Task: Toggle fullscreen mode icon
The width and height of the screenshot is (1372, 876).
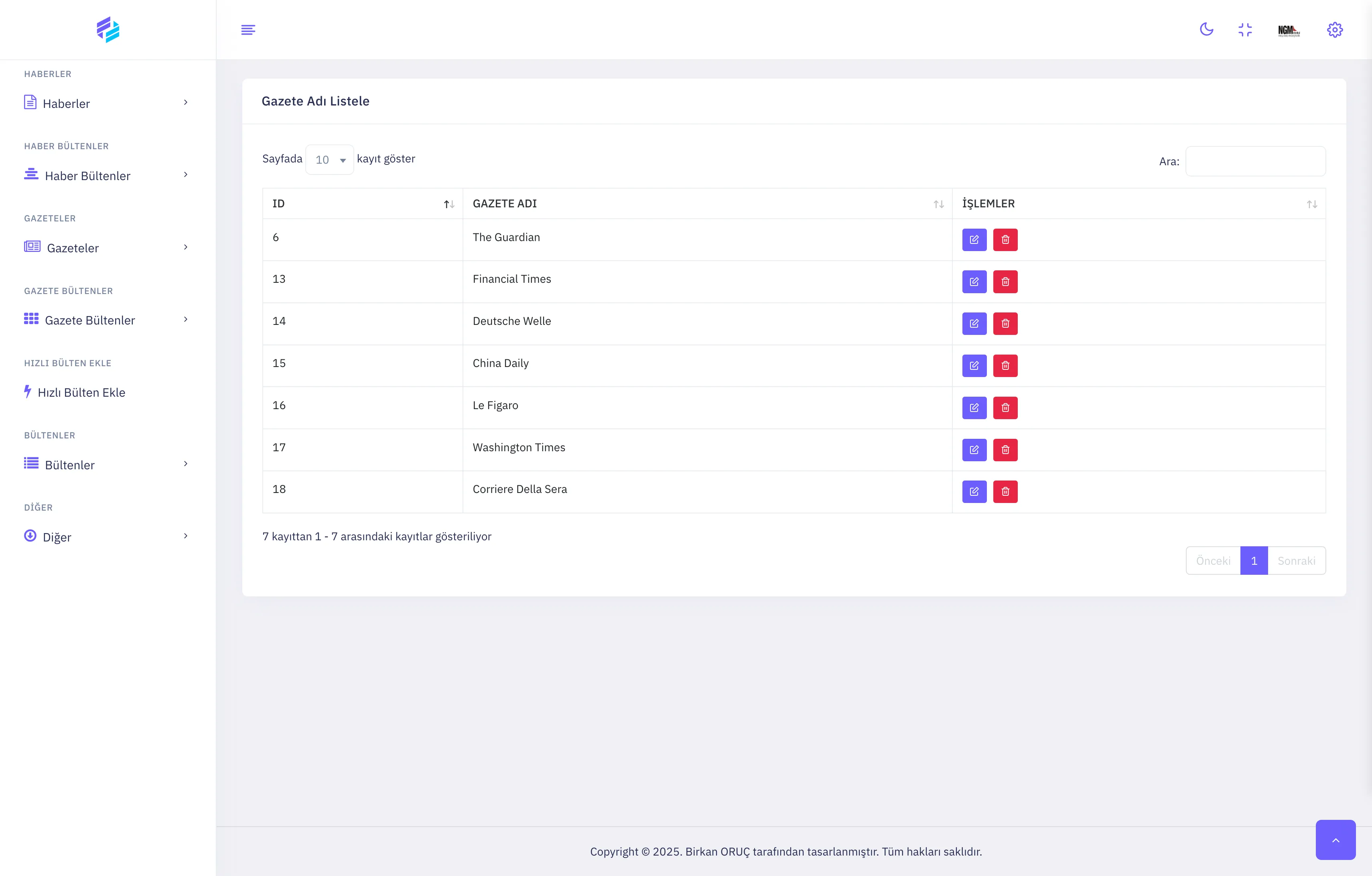Action: [1245, 30]
